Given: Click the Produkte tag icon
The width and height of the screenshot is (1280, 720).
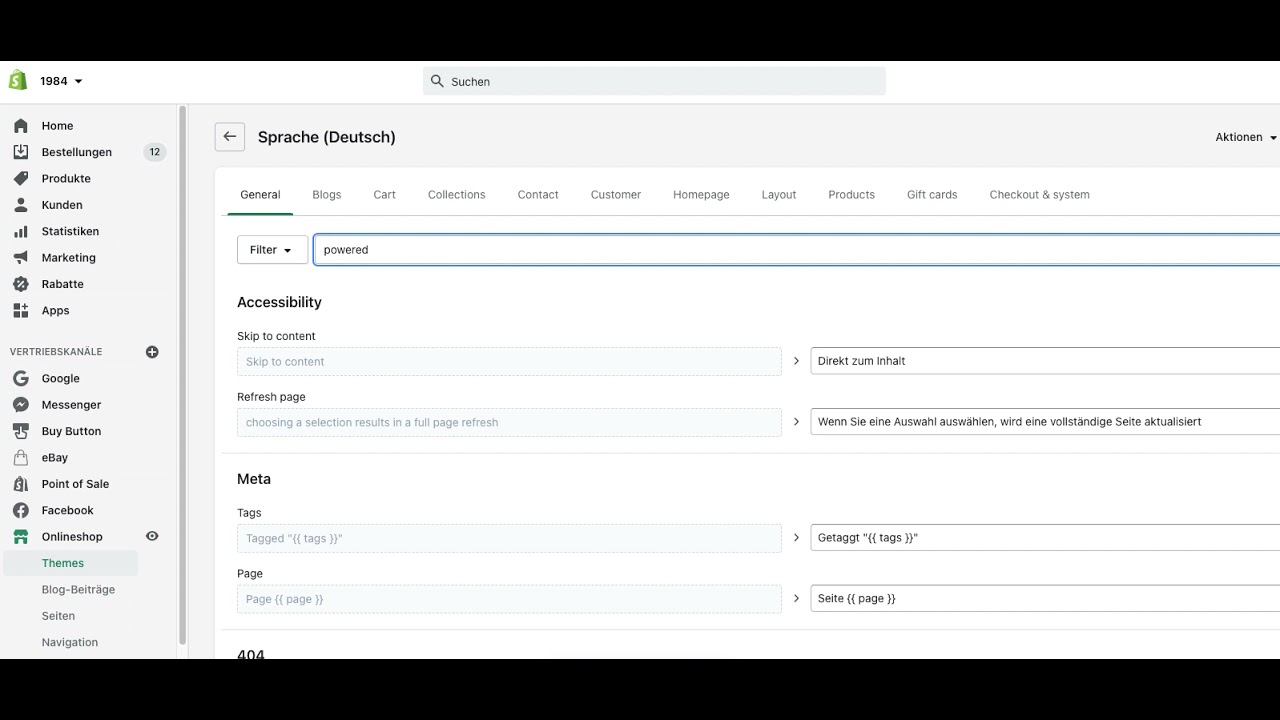Looking at the screenshot, I should coord(21,178).
